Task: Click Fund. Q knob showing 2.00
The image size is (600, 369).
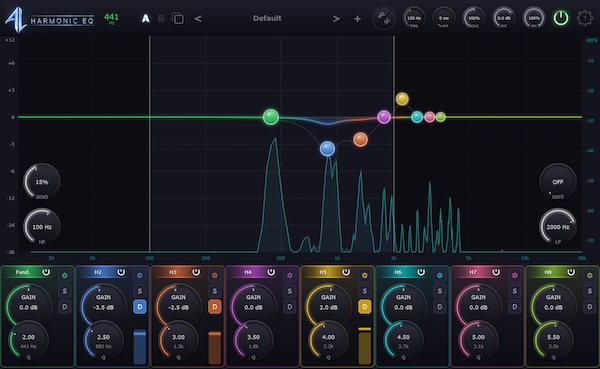Action: 28,340
